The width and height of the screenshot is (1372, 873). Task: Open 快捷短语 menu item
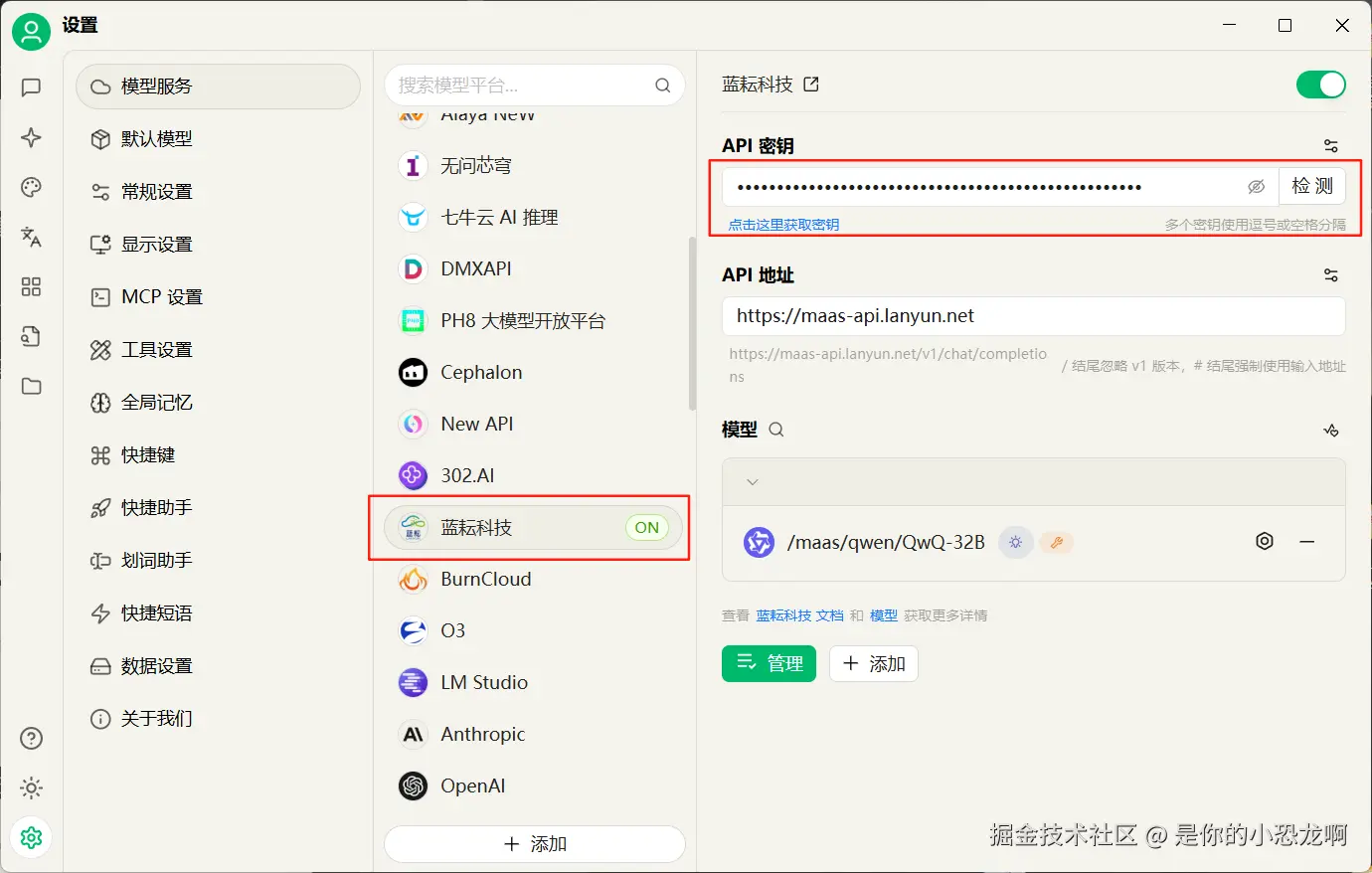218,613
